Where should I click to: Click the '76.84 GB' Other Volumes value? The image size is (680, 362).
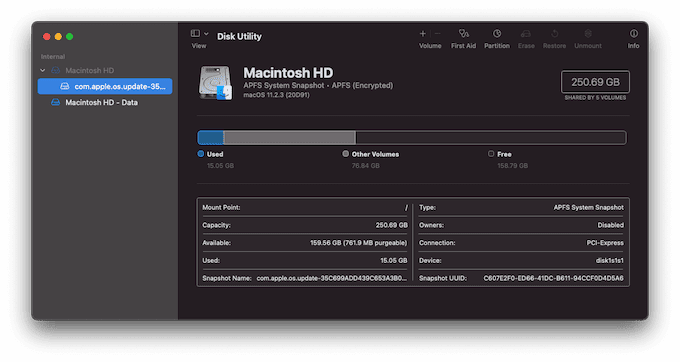point(366,166)
